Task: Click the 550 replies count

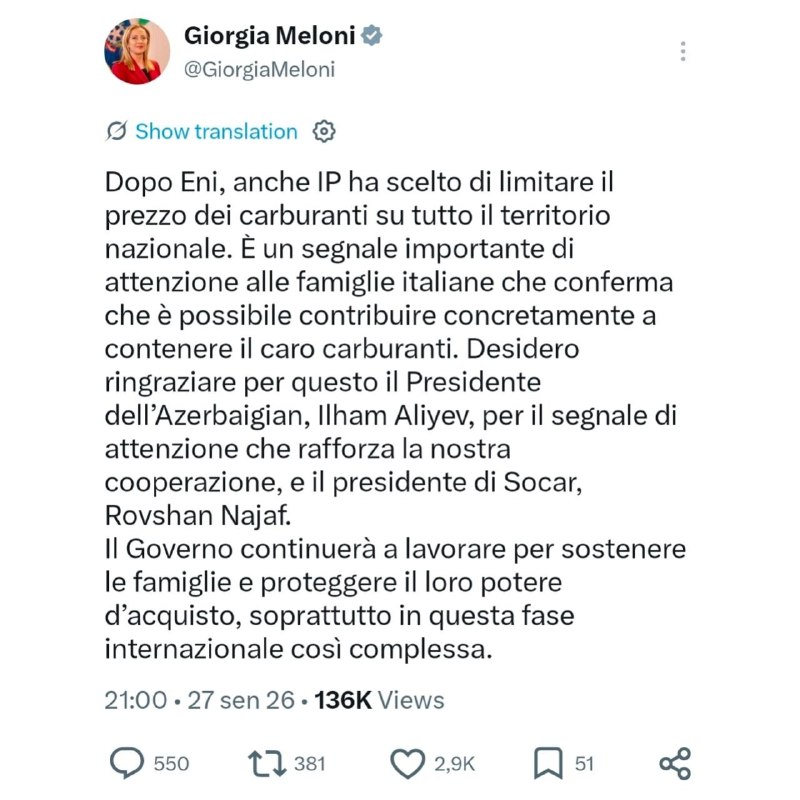Action: pyautogui.click(x=171, y=764)
